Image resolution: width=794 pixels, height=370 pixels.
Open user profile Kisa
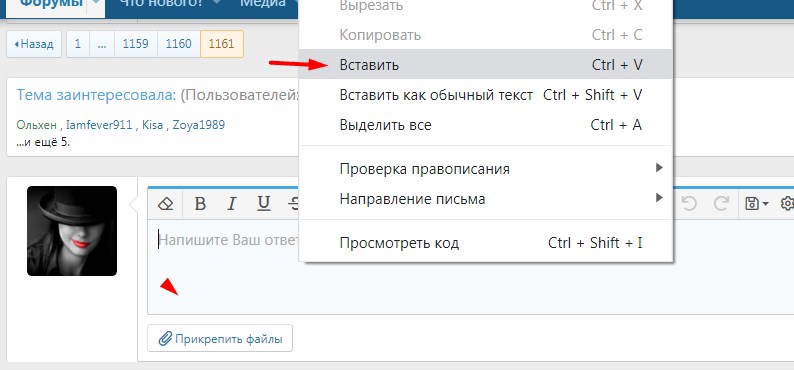pyautogui.click(x=152, y=125)
